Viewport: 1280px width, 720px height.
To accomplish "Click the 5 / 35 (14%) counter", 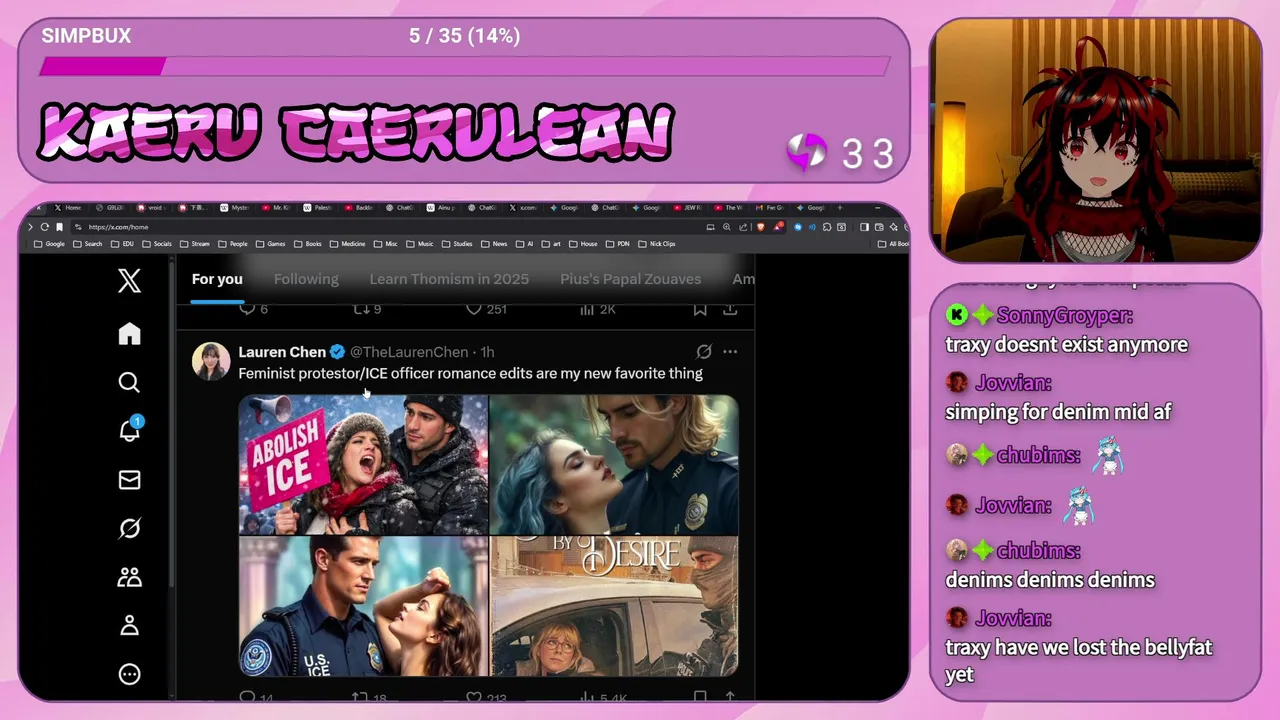I will [x=464, y=36].
